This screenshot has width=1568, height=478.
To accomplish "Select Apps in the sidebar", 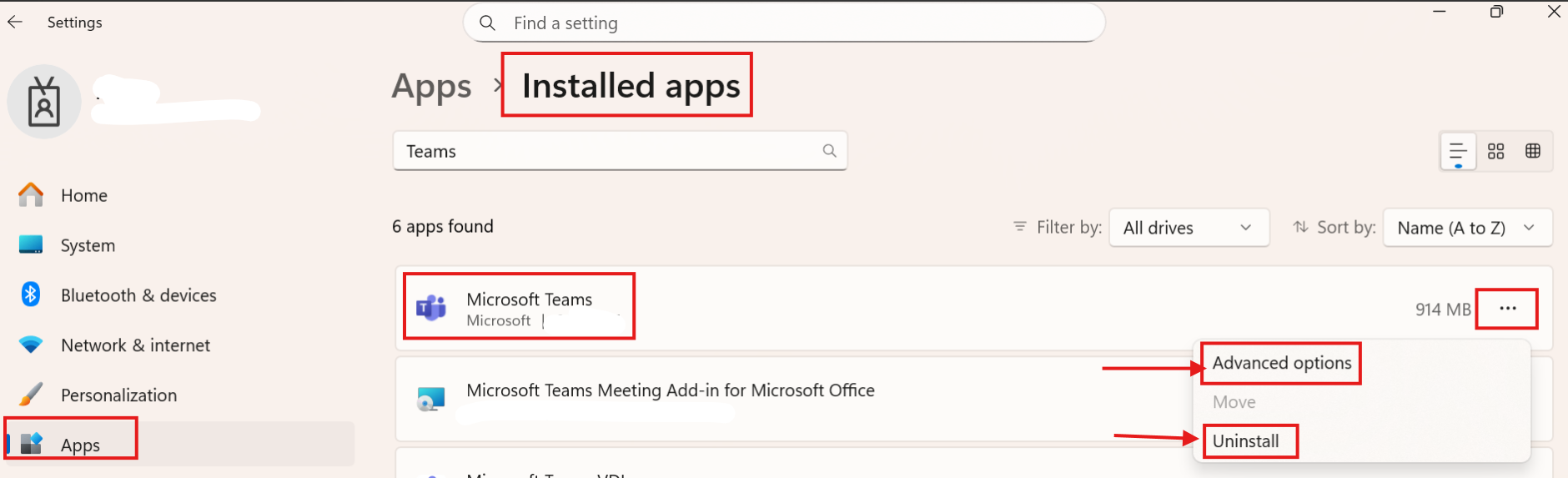I will click(x=180, y=444).
